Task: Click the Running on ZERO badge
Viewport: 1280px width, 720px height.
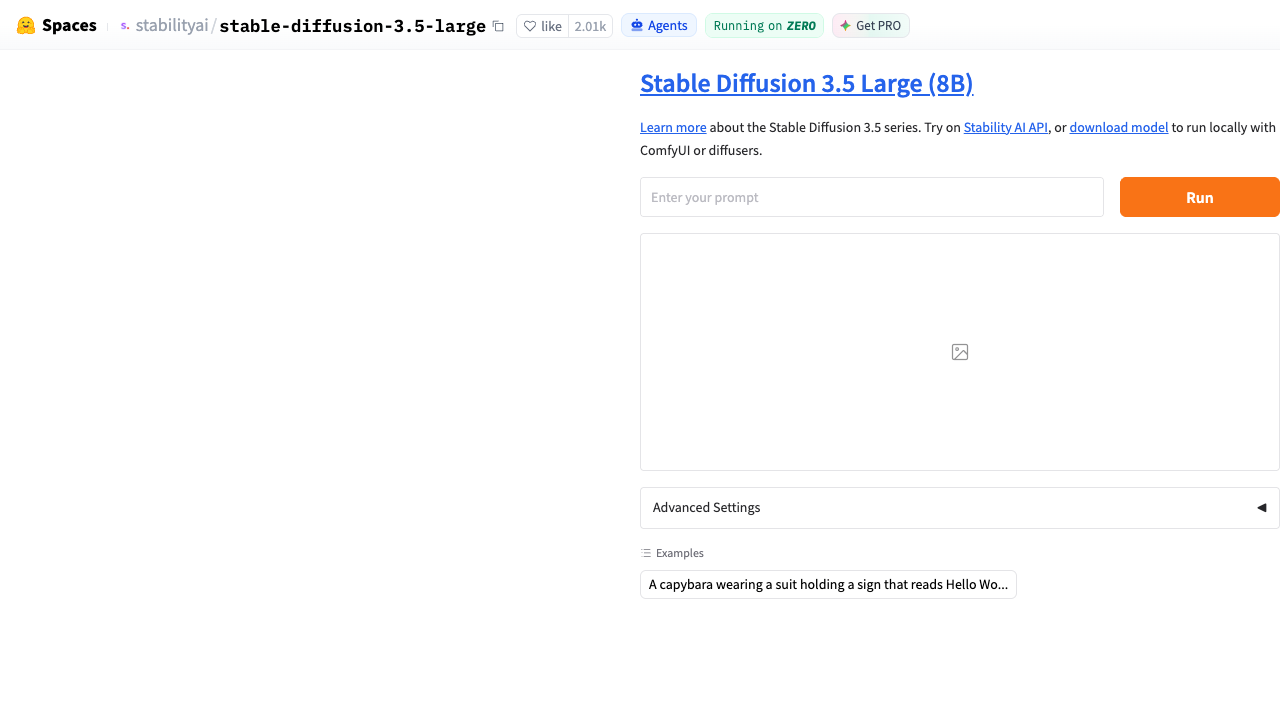Action: click(x=764, y=26)
